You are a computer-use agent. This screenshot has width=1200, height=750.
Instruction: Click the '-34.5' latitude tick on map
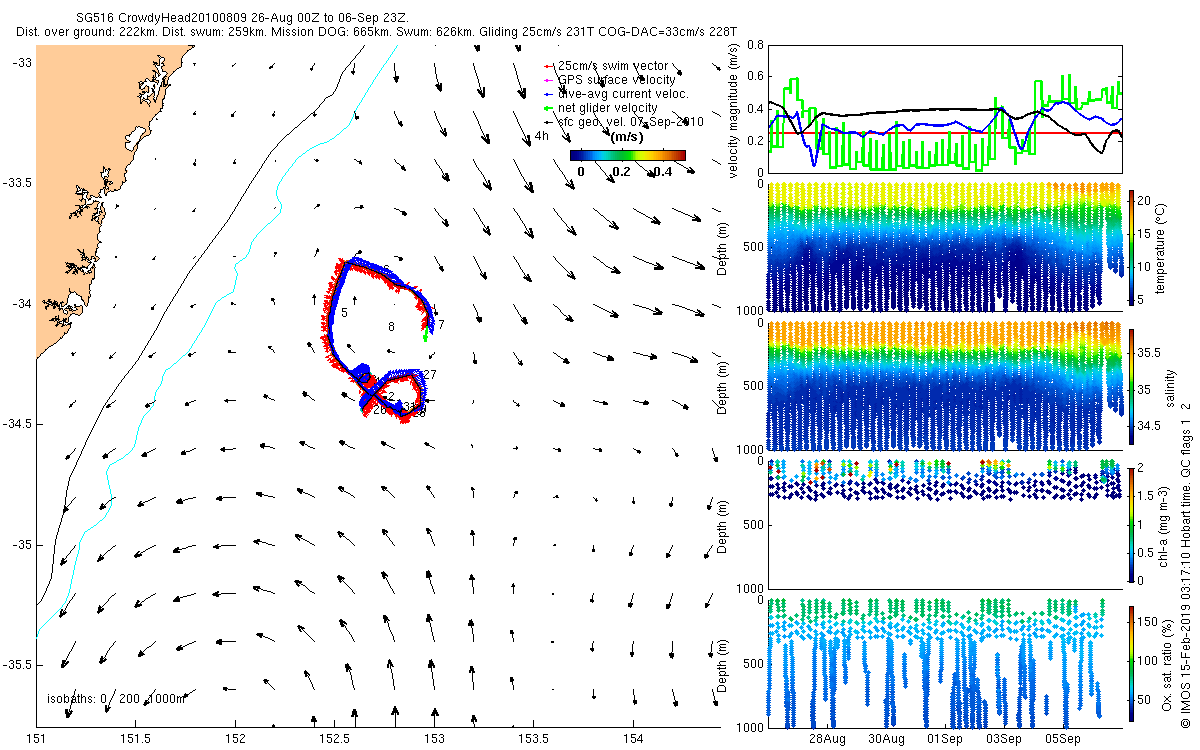[18, 424]
